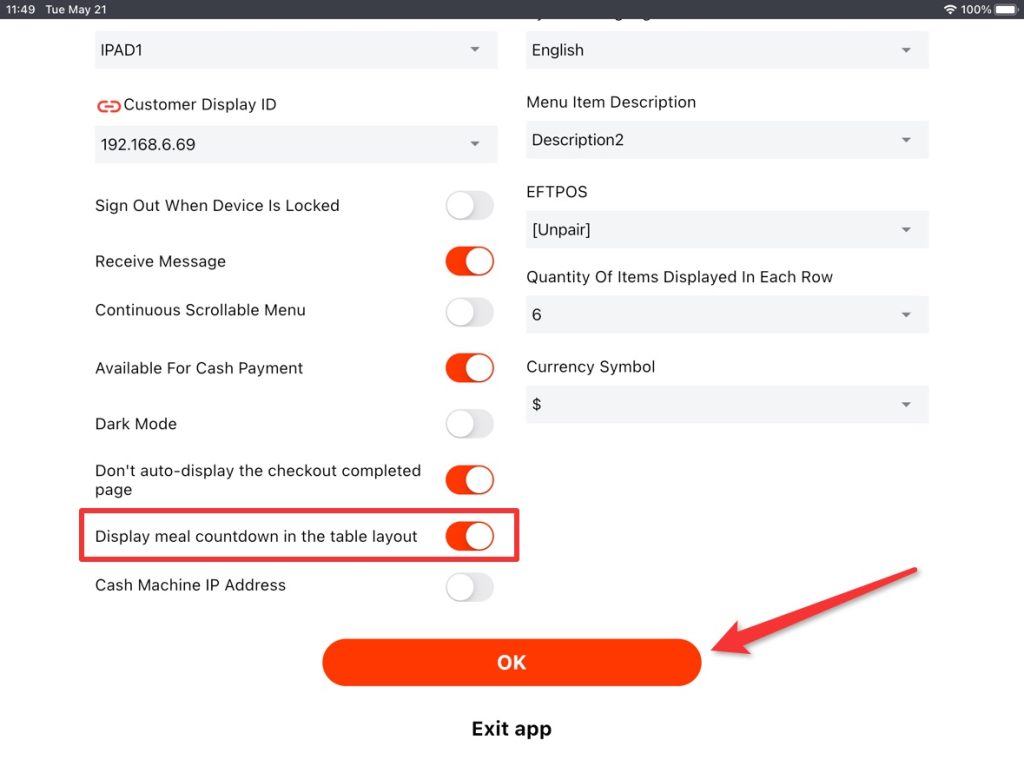Open the Customer Display ID dropdown showing 192.168.6.69
1024x766 pixels.
[296, 144]
